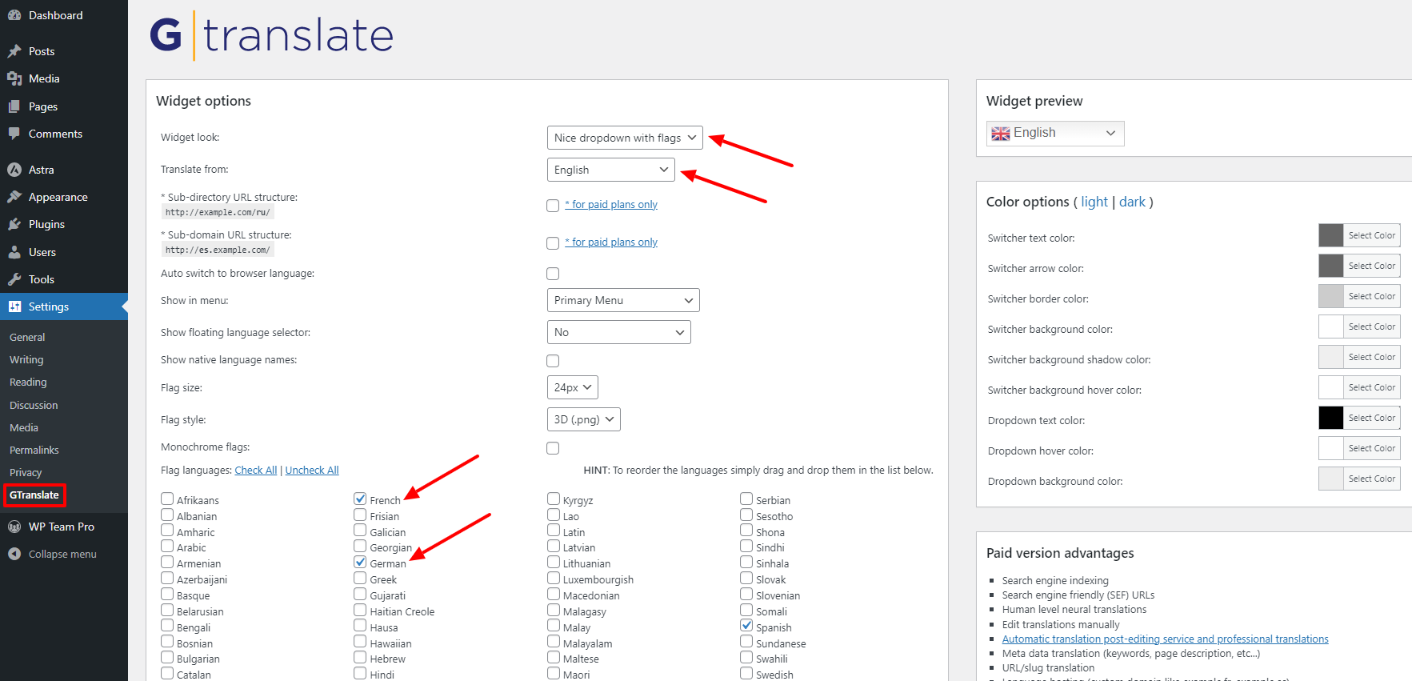The image size is (1412, 681).
Task: Click Select Color for Dropdown hover color
Action: click(x=1372, y=448)
